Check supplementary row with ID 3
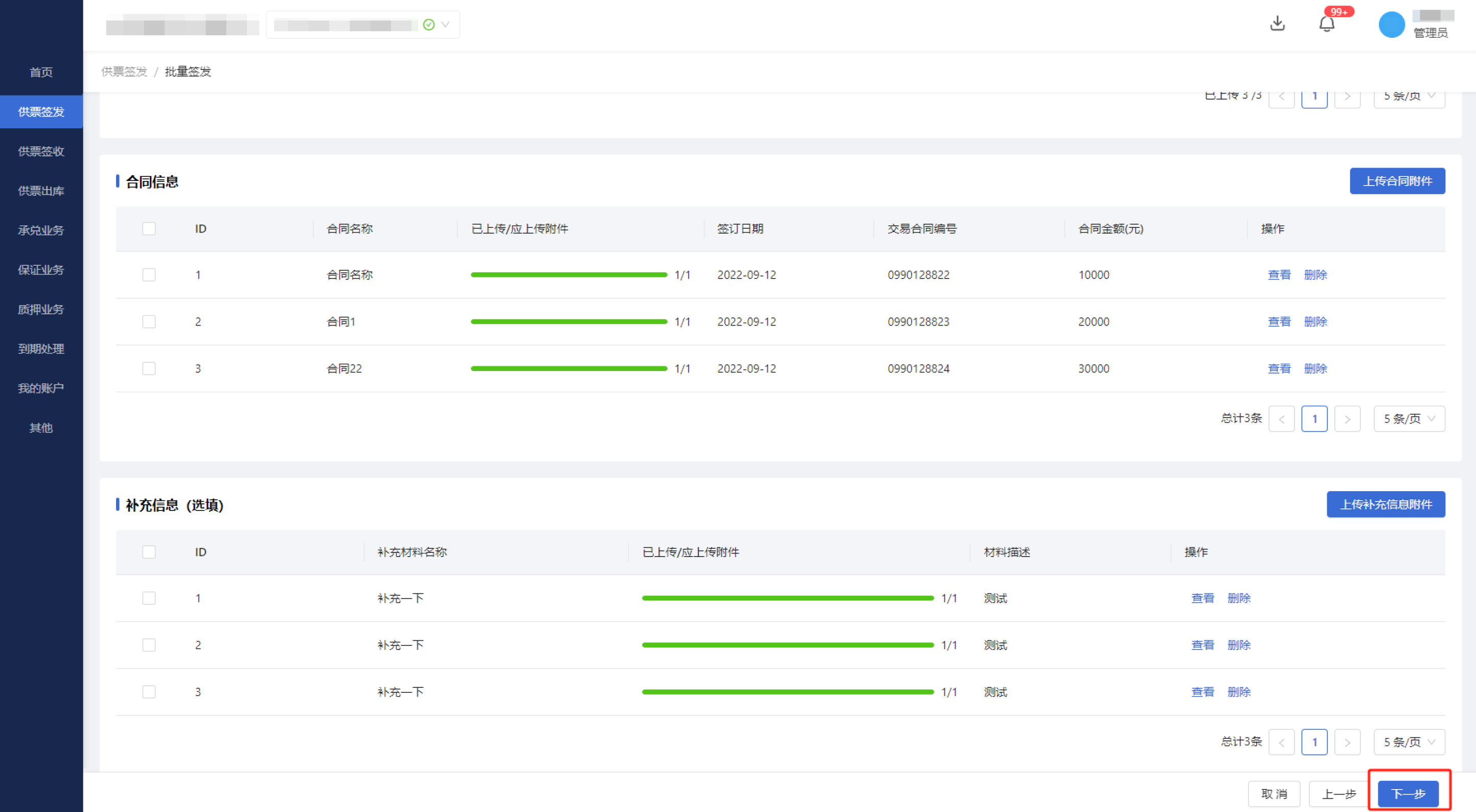Viewport: 1476px width, 812px height. coord(149,692)
